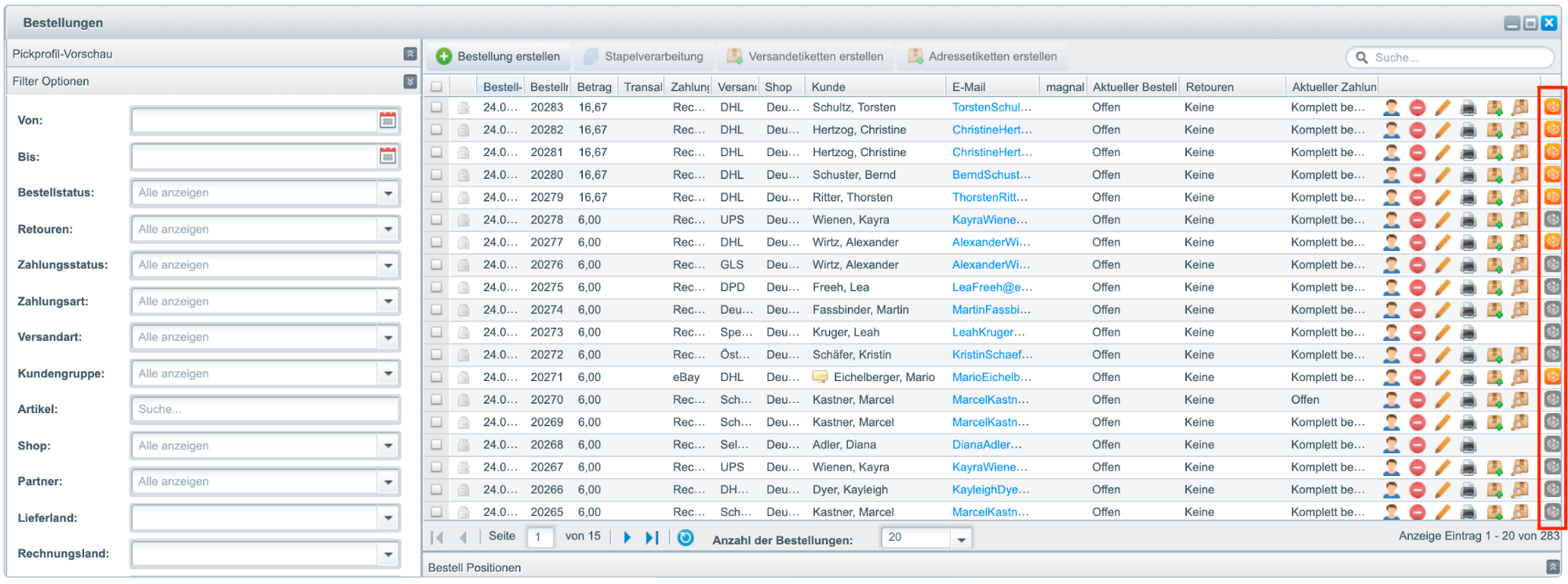Click red delete icon for order 20282
The image size is (1568, 584).
coord(1417,130)
